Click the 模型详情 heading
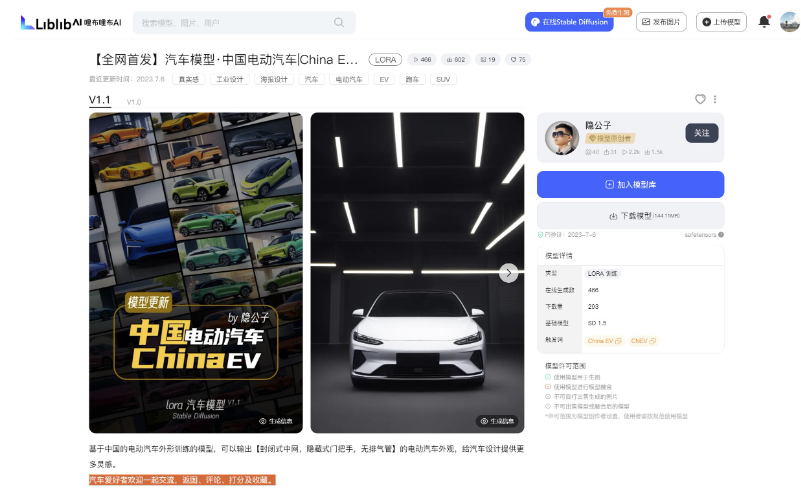This screenshot has height=490, width=801. 558,256
